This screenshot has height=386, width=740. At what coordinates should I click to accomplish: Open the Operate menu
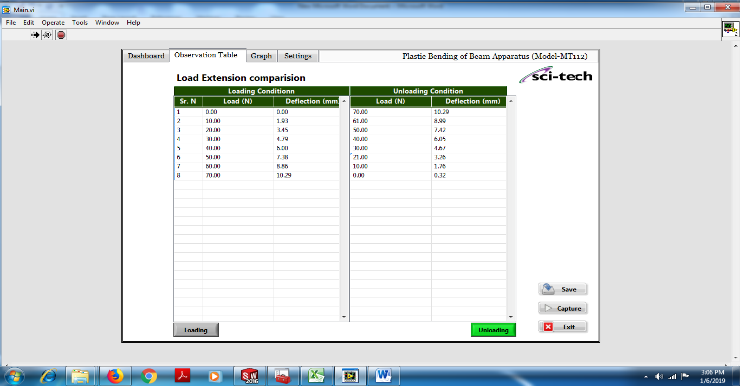[x=53, y=22]
